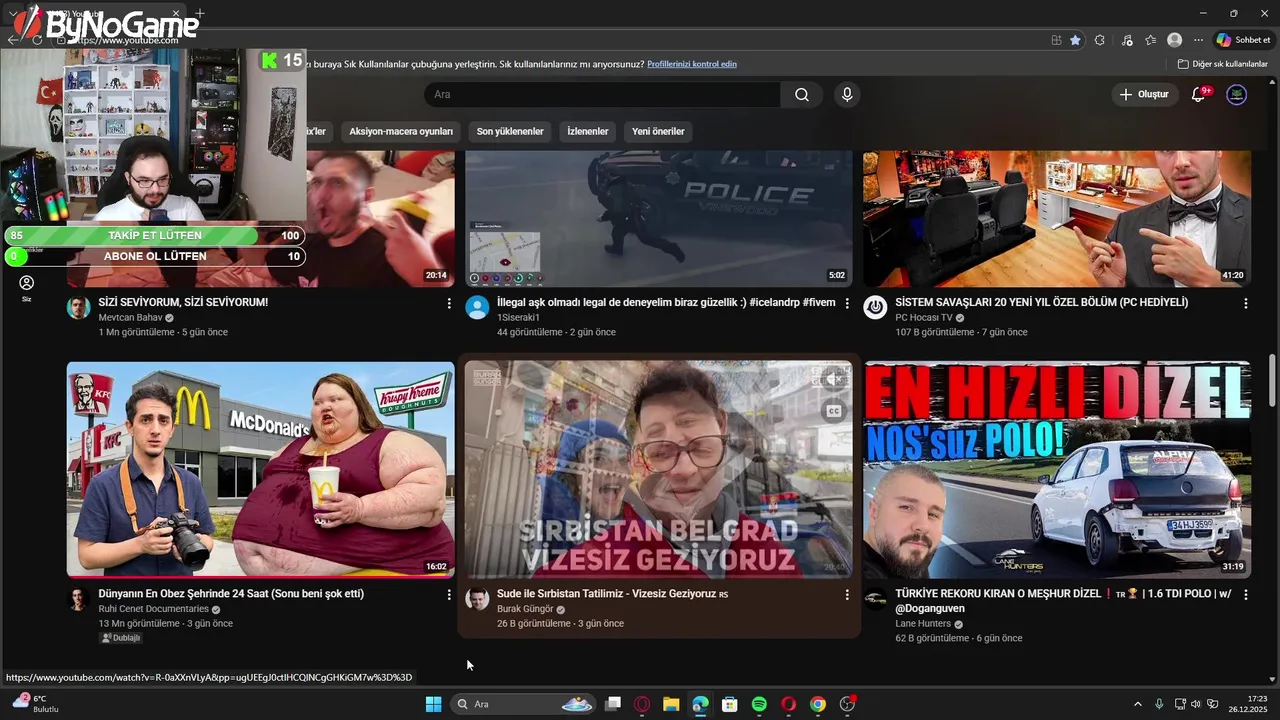Open more options for Dünyanın En Obez Şehrinde video

[448, 595]
